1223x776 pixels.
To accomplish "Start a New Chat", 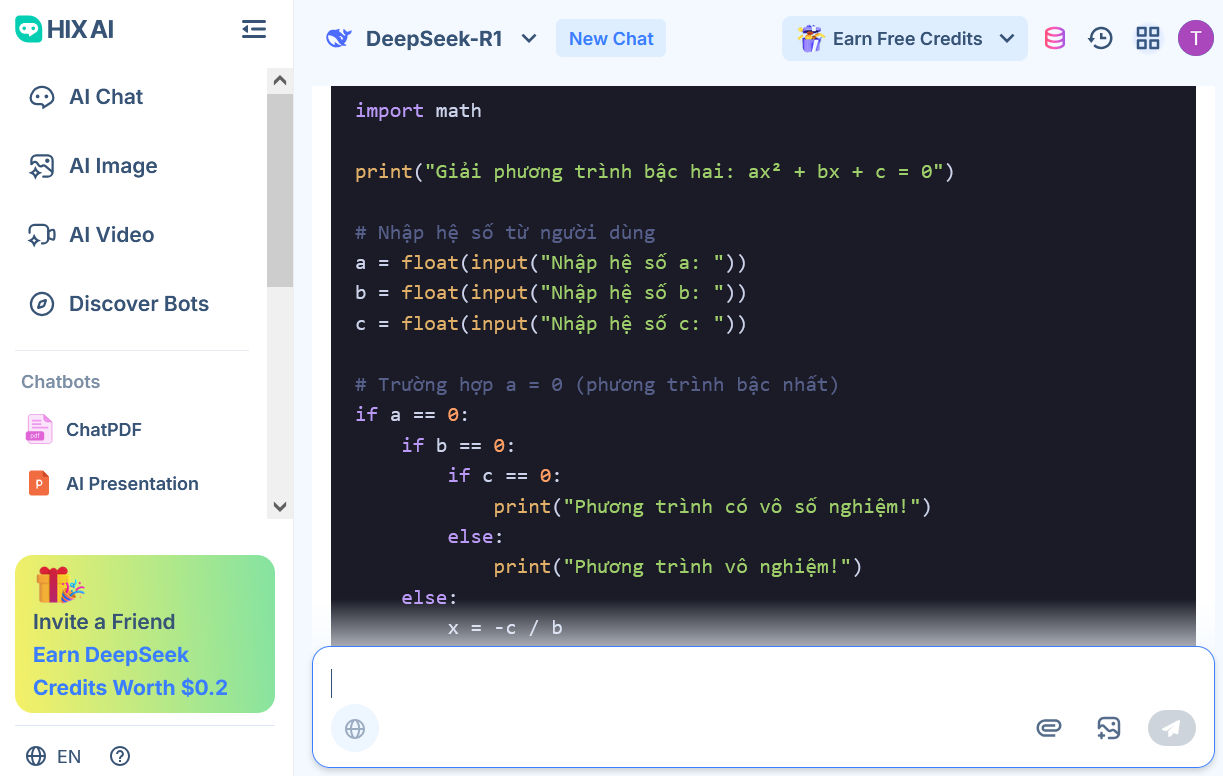I will [611, 39].
